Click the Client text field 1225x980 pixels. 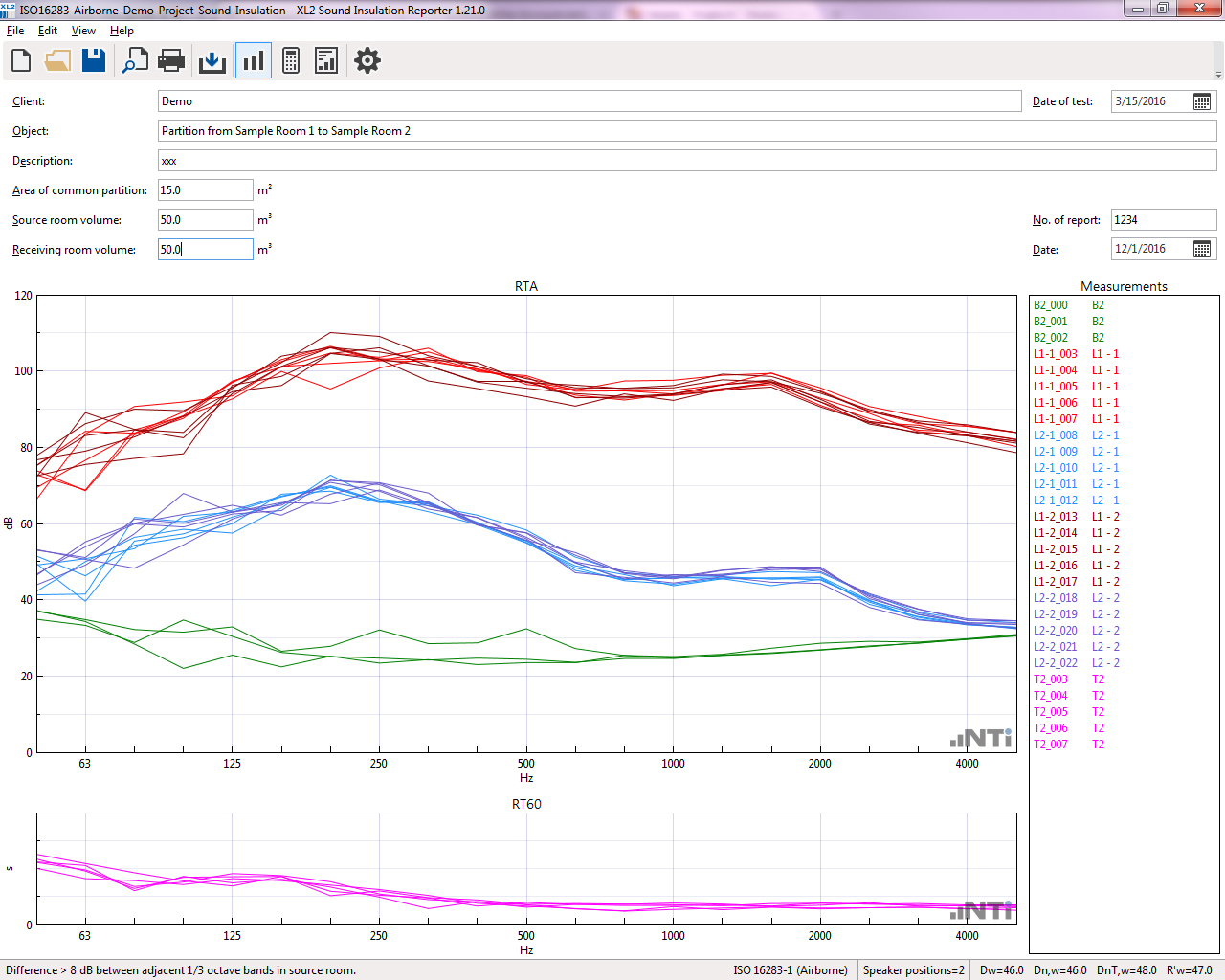(589, 101)
